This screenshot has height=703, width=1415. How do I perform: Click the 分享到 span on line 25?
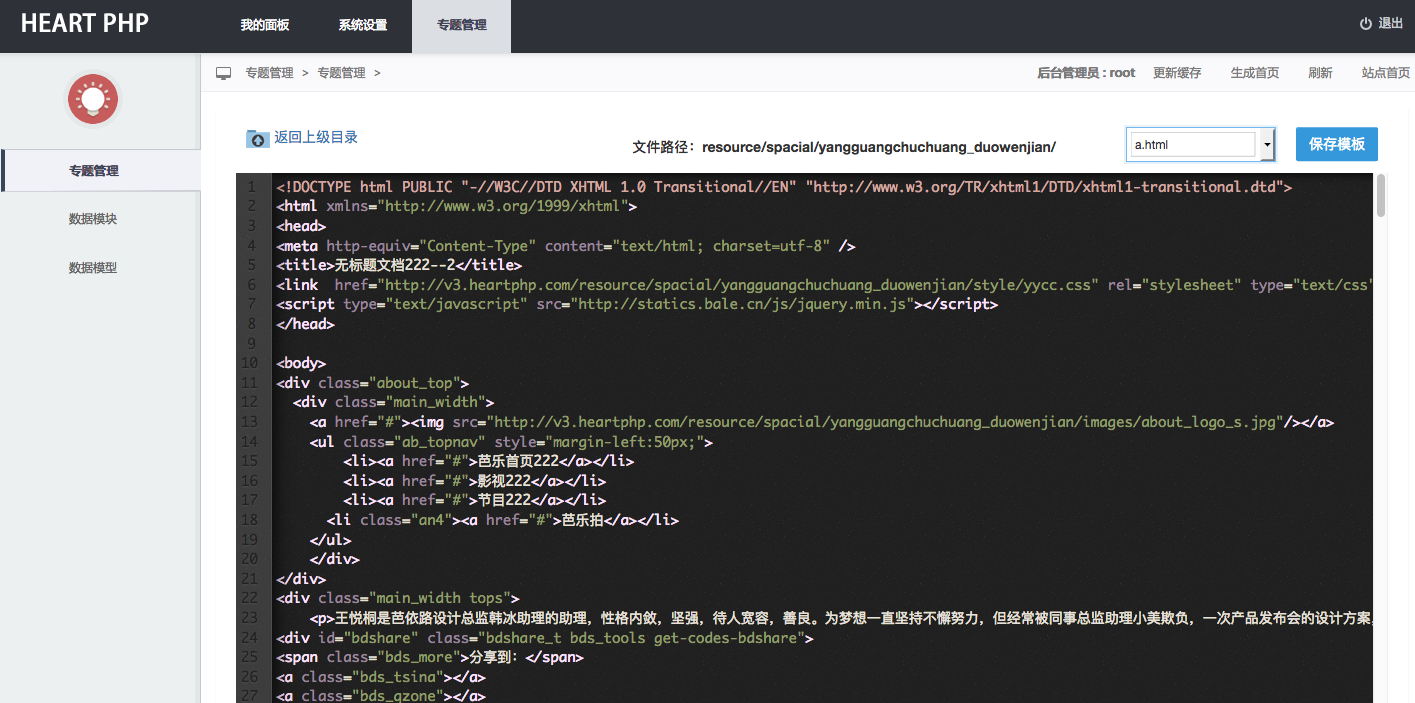[x=429, y=657]
